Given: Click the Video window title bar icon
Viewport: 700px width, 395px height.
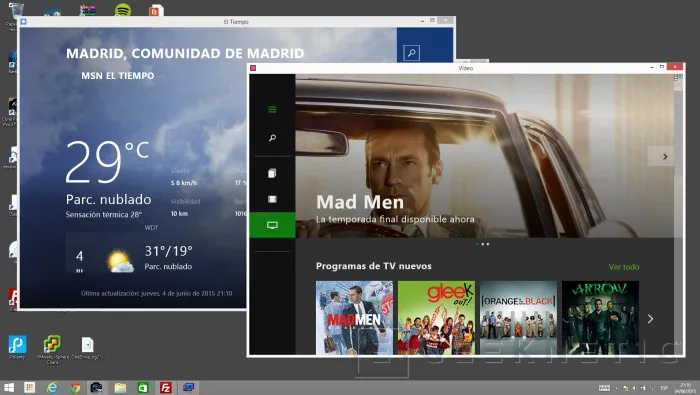Looking at the screenshot, I should [253, 68].
